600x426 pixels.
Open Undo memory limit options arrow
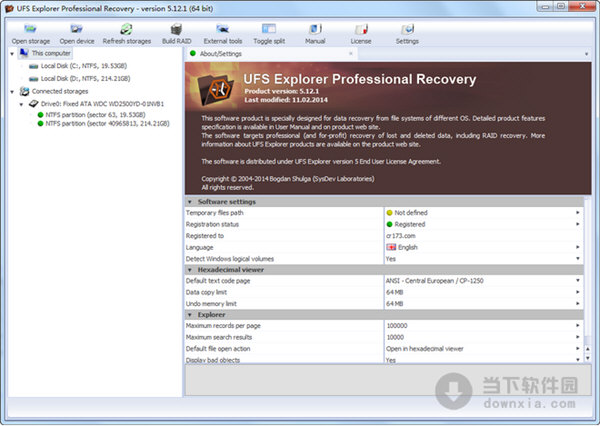(578, 304)
